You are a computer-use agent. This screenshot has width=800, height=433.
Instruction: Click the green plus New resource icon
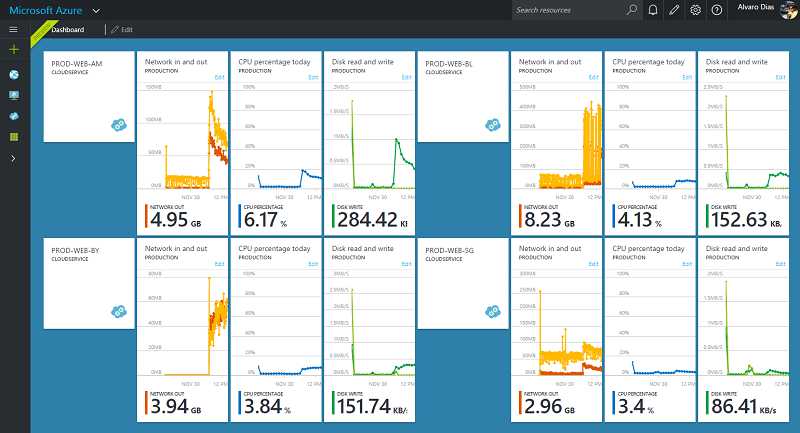point(14,49)
